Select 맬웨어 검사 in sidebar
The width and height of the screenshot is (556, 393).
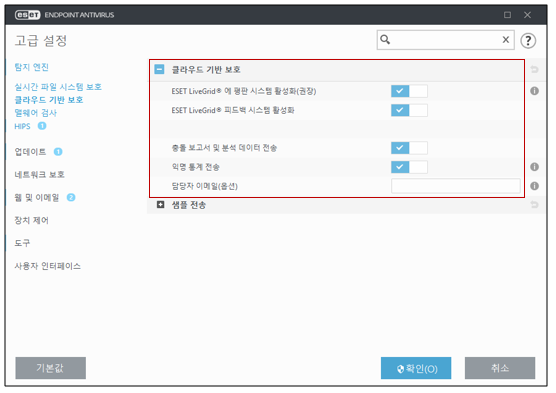point(35,113)
